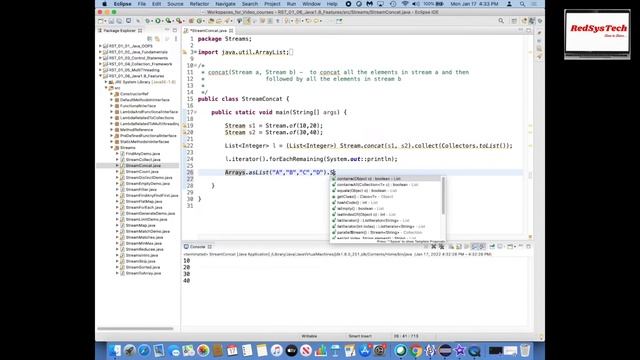
Task: Collapse all in the Package Explorer toolbar
Action: click(149, 39)
